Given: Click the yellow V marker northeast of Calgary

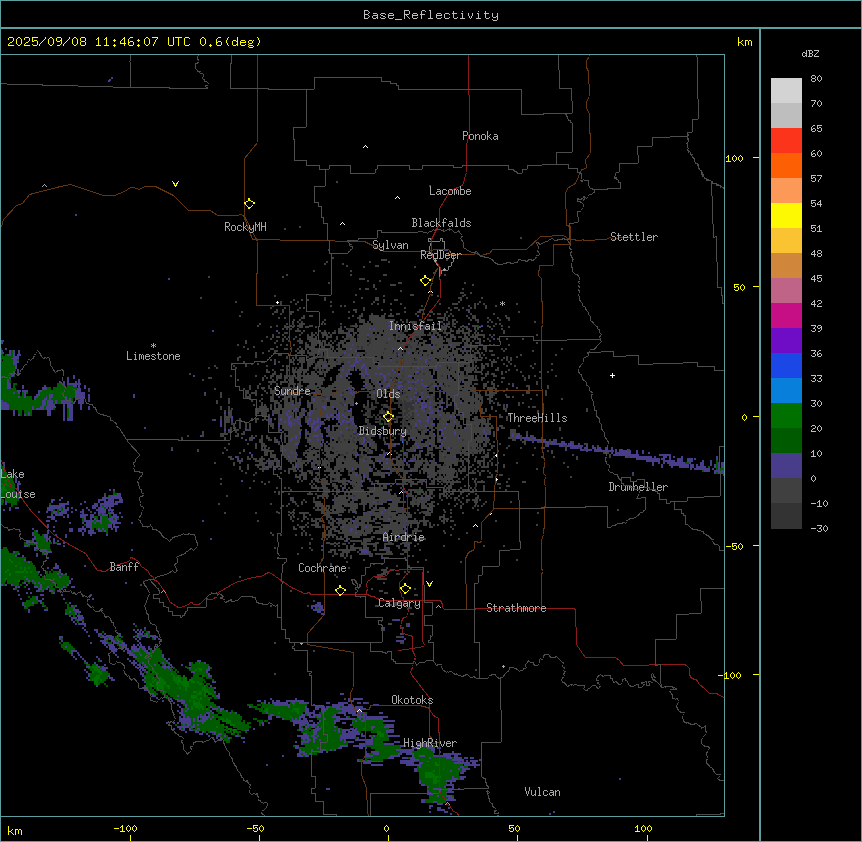Looking at the screenshot, I should coord(429,584).
